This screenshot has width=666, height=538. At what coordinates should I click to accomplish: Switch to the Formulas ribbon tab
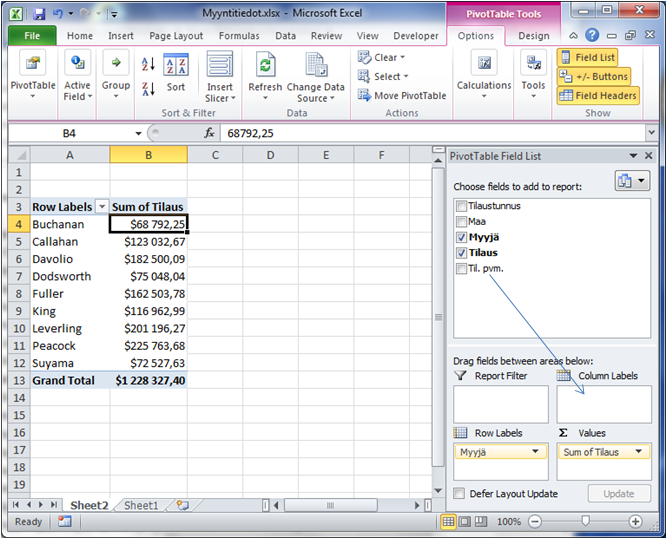(x=239, y=36)
